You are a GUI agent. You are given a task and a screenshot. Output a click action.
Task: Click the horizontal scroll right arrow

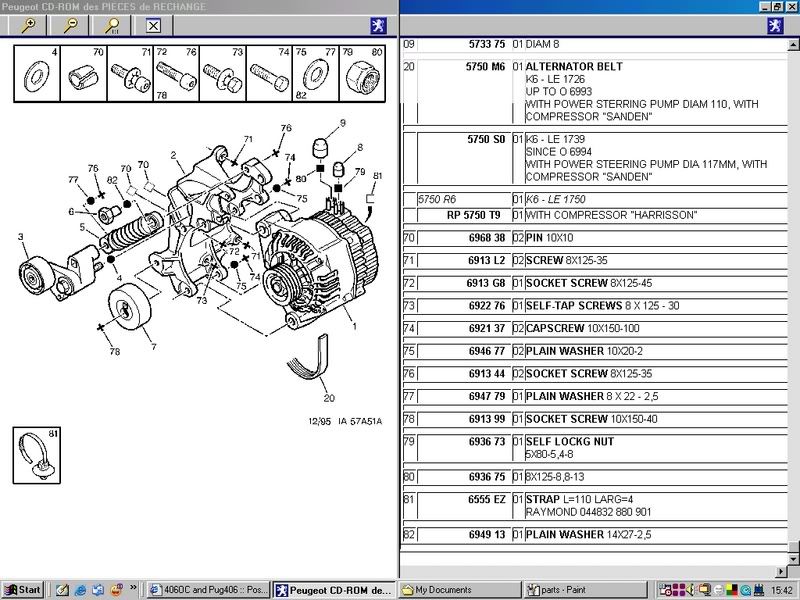(x=781, y=571)
